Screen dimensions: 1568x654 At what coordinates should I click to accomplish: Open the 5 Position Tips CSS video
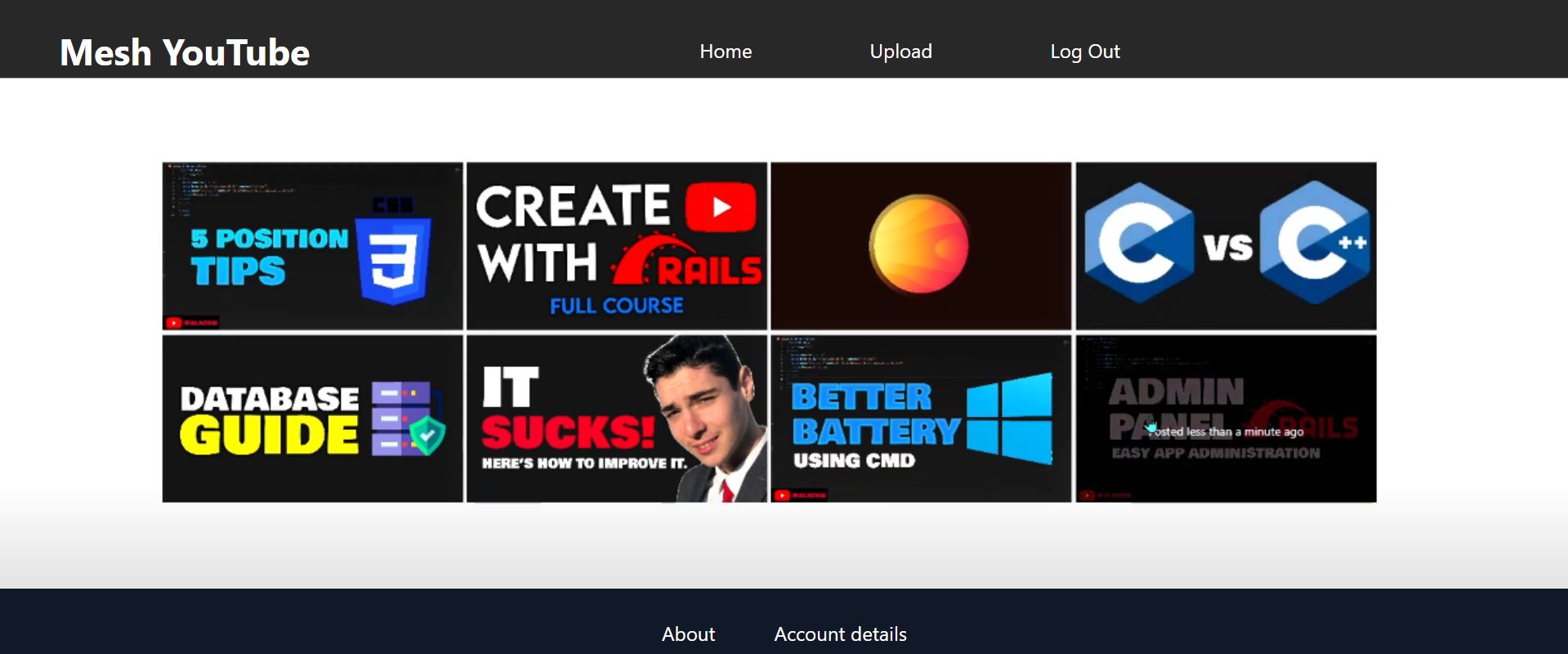point(313,246)
